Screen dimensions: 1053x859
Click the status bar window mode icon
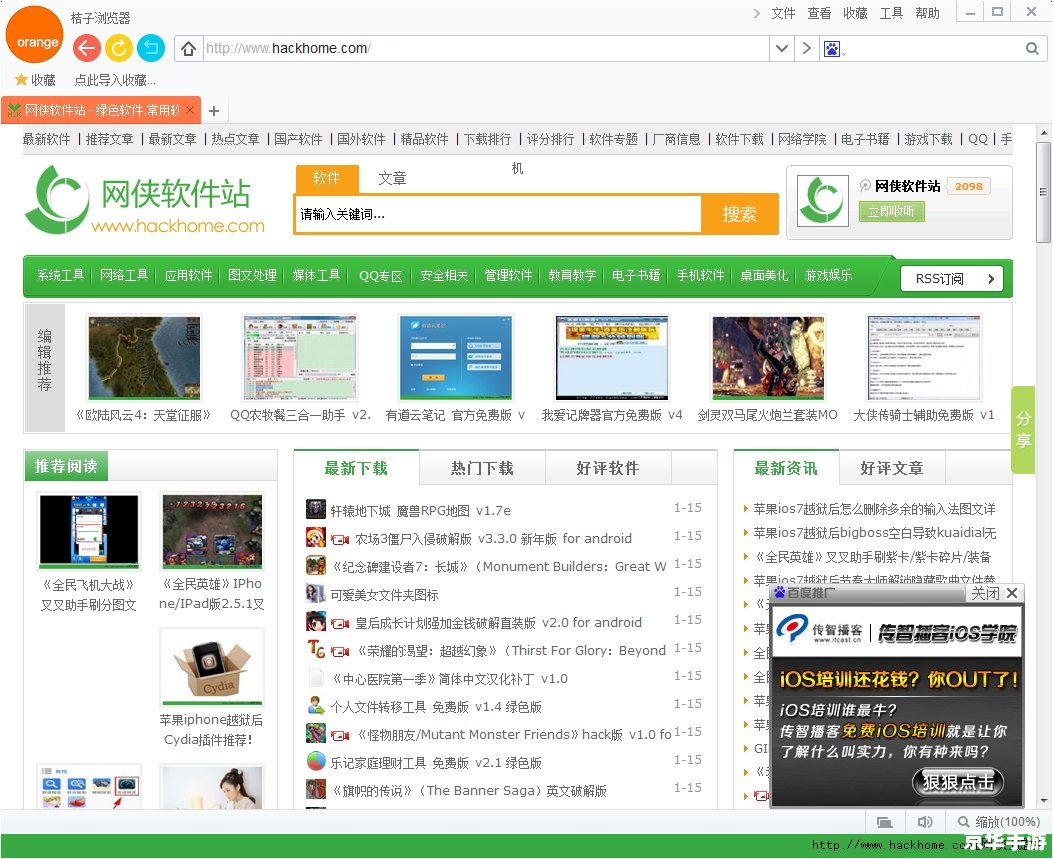point(884,822)
